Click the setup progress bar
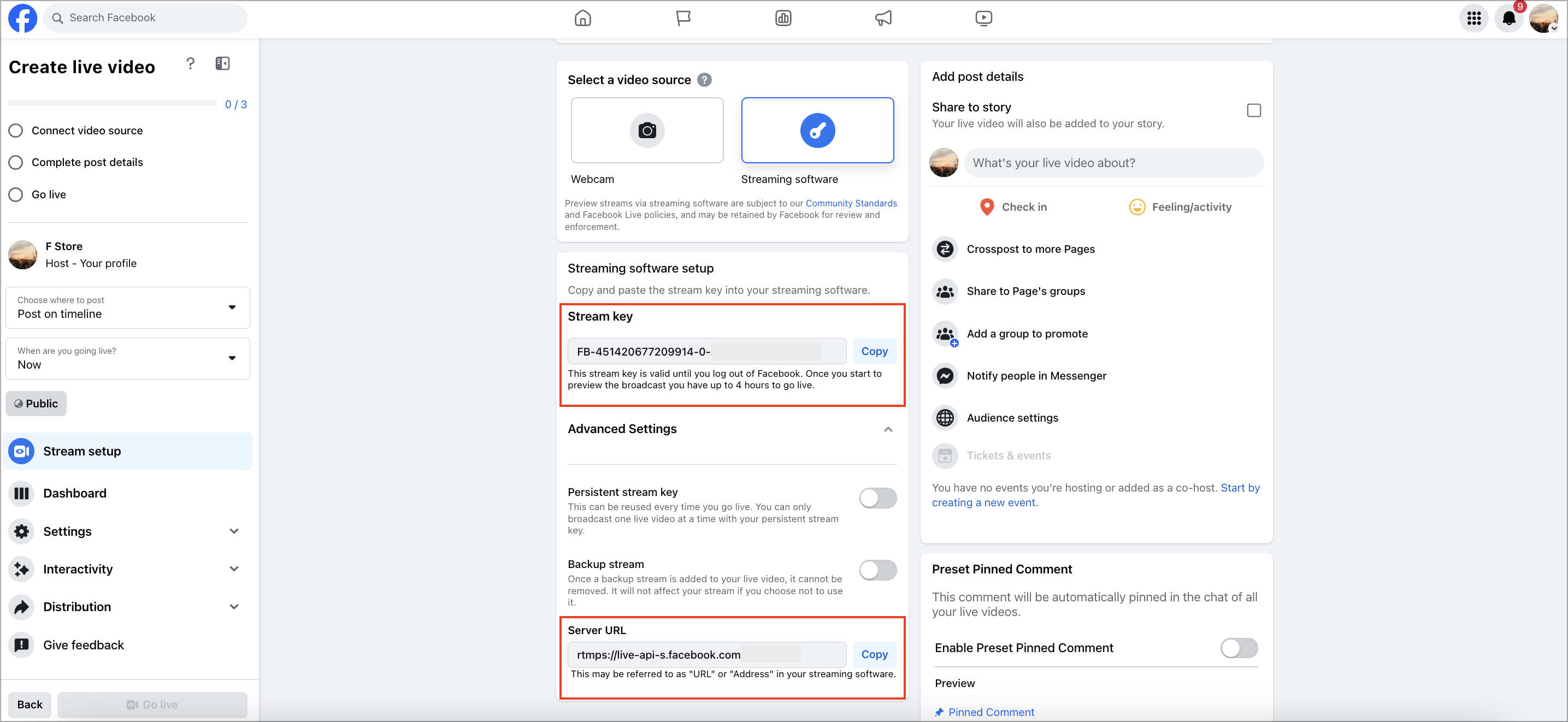Image resolution: width=1568 pixels, height=722 pixels. coord(112,104)
